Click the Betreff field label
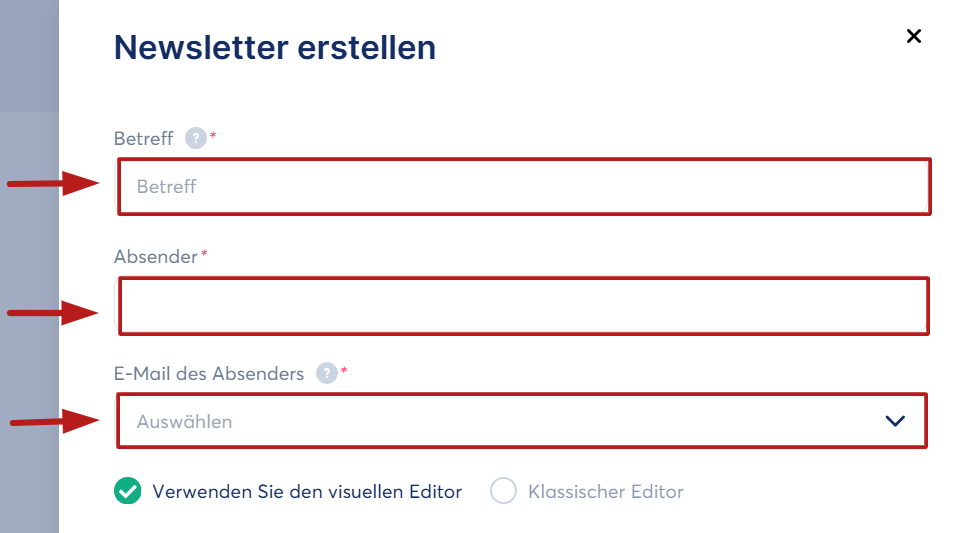The image size is (975, 533). point(144,138)
